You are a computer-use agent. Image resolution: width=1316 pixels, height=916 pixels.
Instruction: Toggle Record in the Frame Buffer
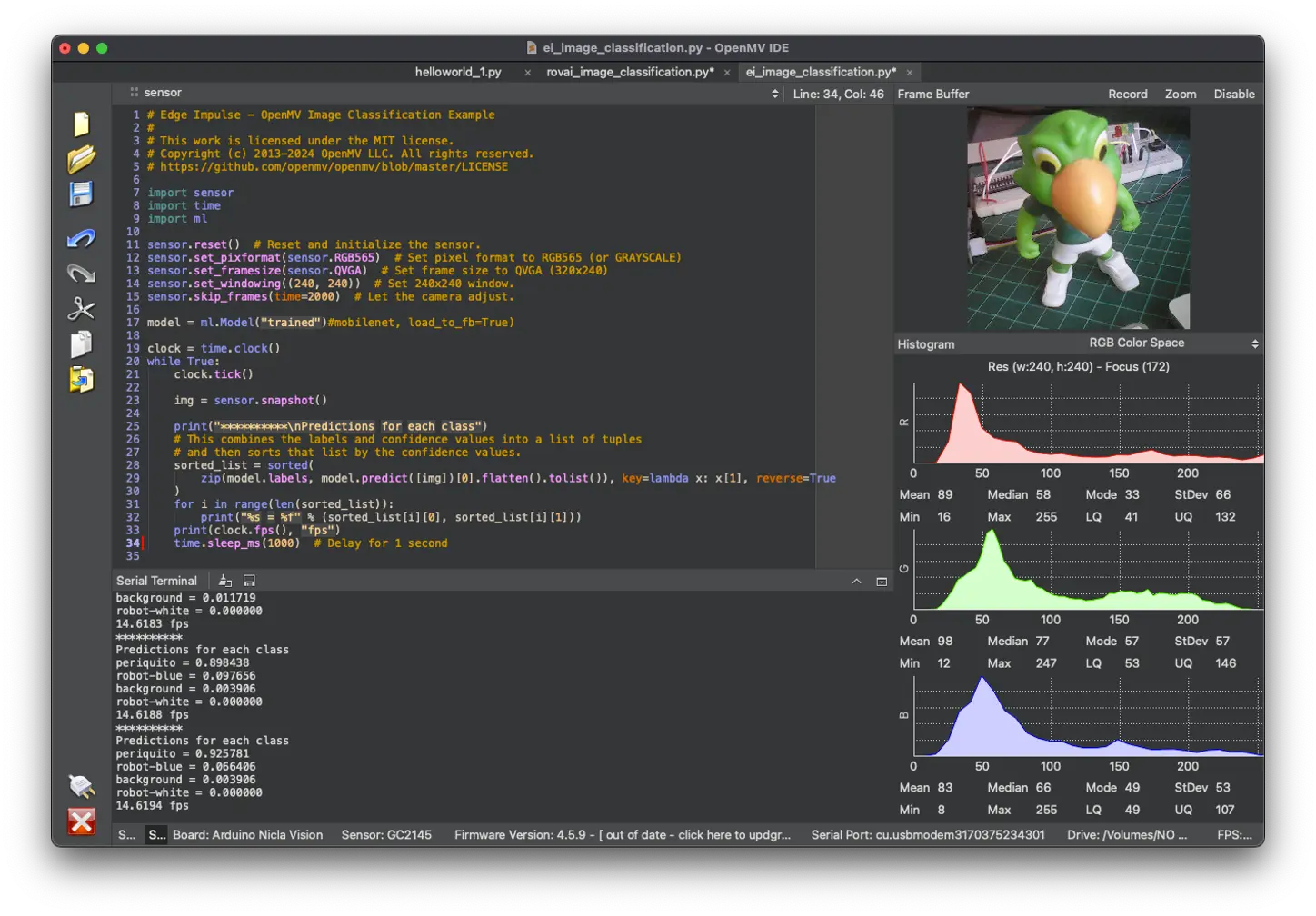pos(1127,94)
